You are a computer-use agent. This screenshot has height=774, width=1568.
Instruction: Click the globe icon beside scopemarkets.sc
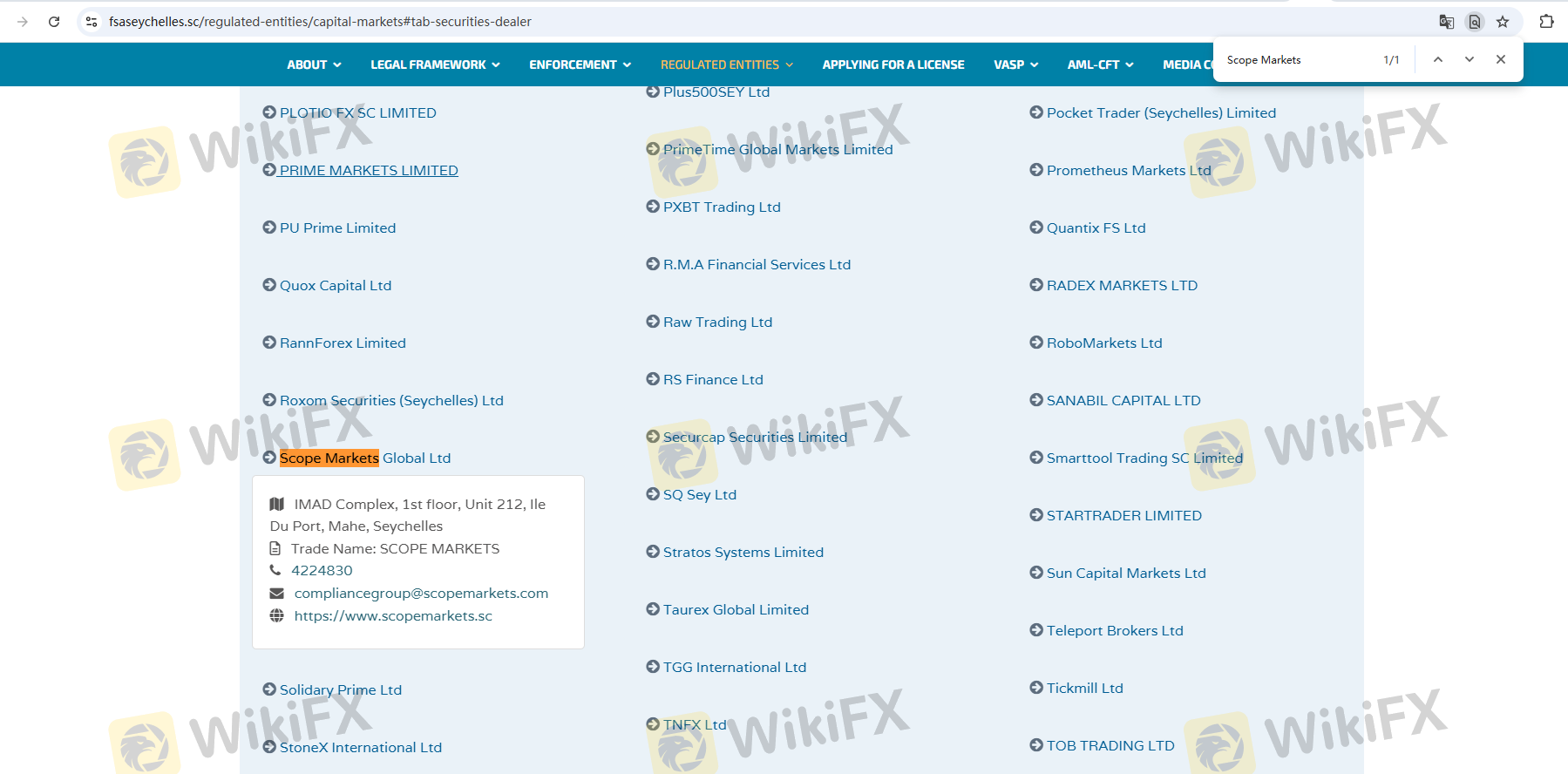[277, 615]
